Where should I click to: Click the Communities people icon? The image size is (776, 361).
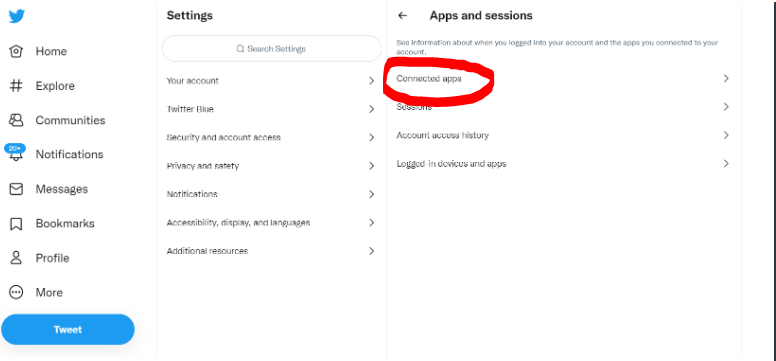[x=16, y=120]
